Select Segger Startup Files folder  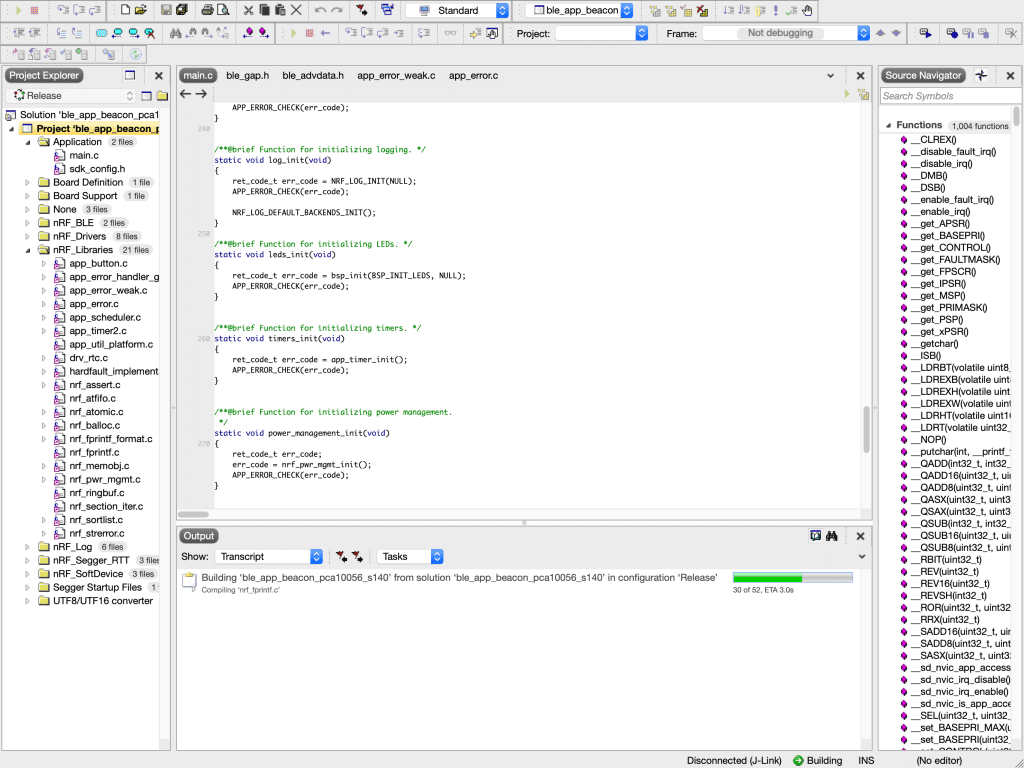[x=97, y=587]
